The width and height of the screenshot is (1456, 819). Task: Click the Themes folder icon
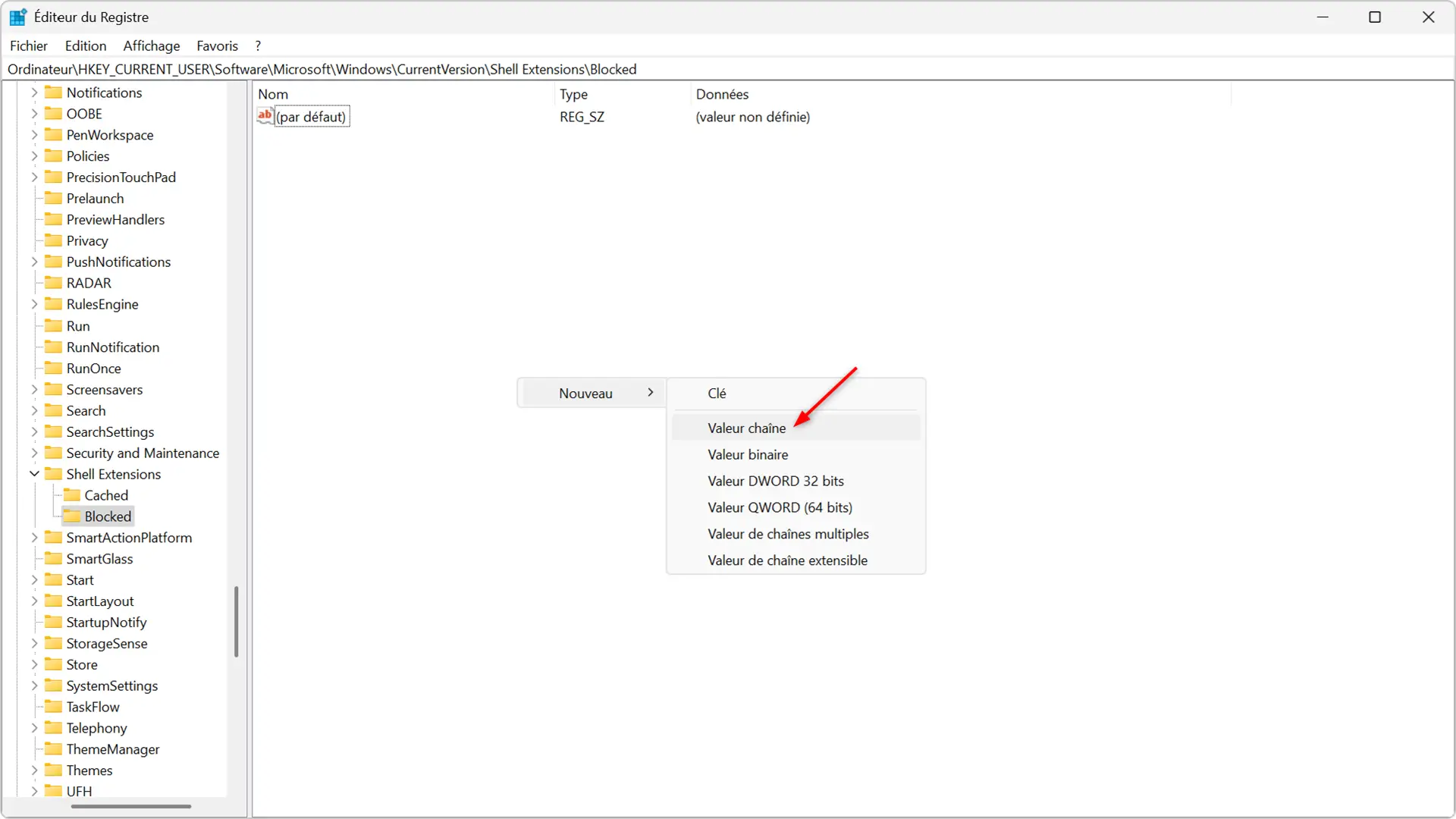point(53,770)
